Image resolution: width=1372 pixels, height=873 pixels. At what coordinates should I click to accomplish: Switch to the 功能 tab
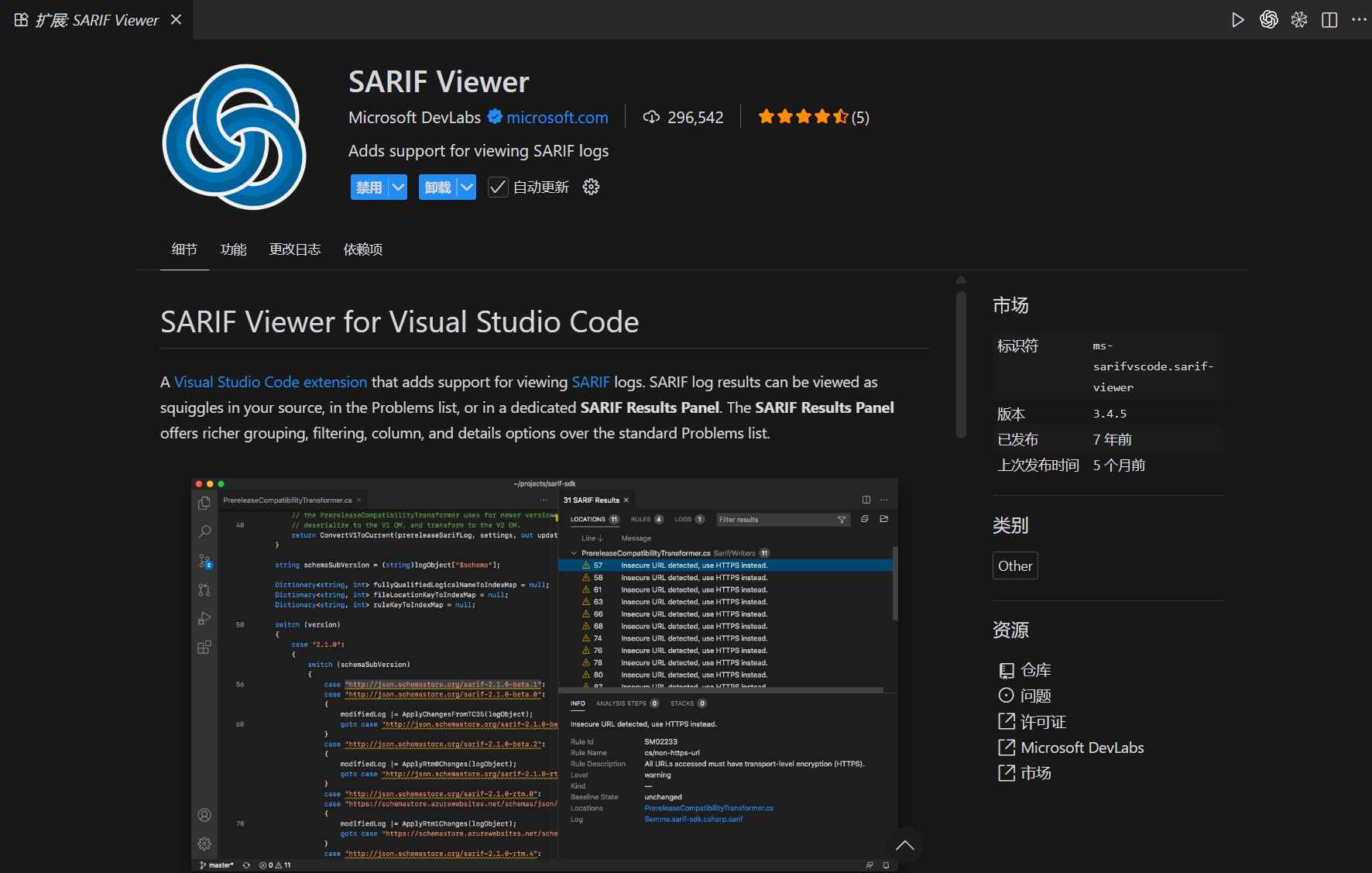pos(233,249)
